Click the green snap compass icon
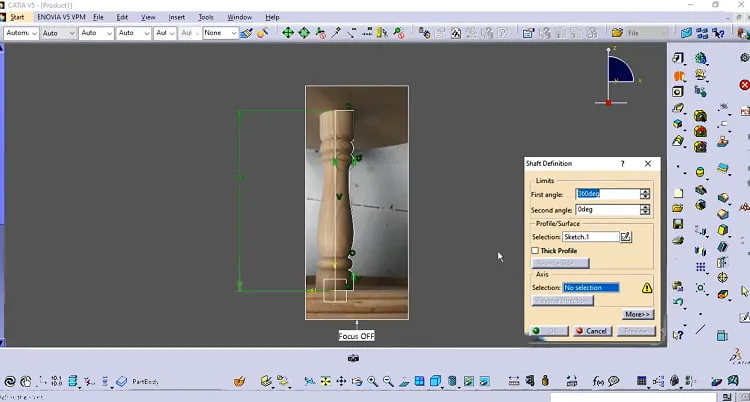Screen dimensions: 750x402 pyautogui.click(x=304, y=33)
